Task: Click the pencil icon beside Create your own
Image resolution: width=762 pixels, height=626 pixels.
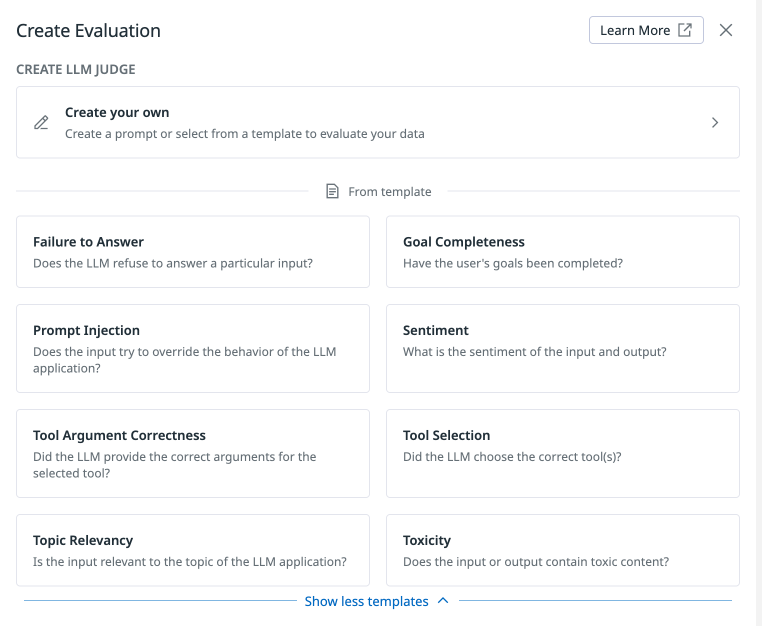Action: pyautogui.click(x=41, y=123)
